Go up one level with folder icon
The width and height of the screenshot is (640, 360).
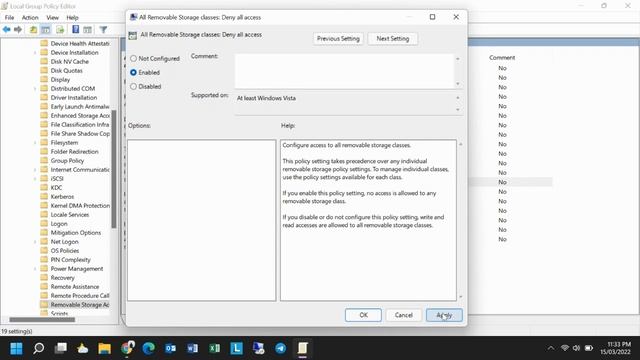pyautogui.click(x=33, y=29)
